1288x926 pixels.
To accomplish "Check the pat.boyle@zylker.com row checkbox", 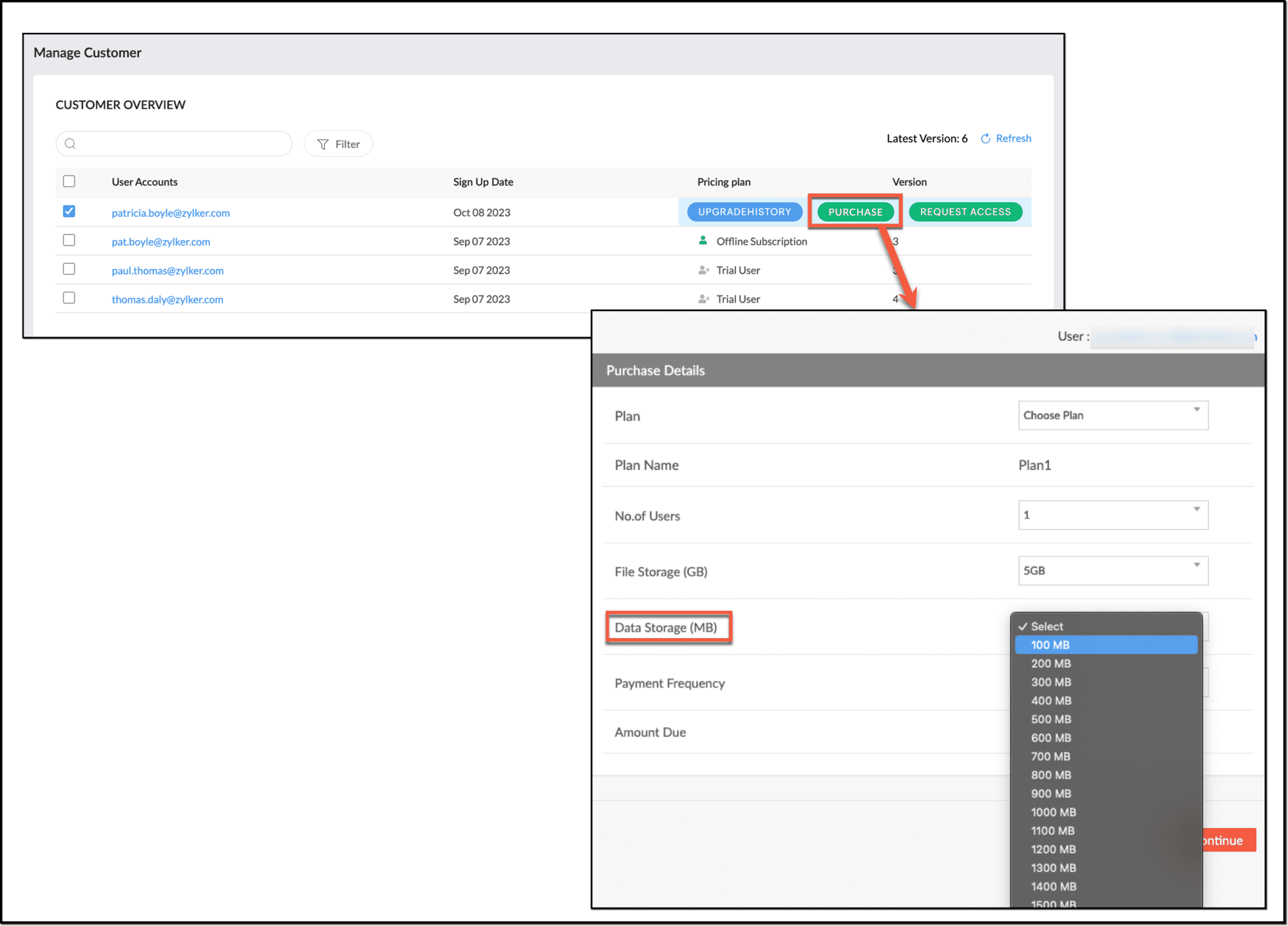I will [x=69, y=240].
